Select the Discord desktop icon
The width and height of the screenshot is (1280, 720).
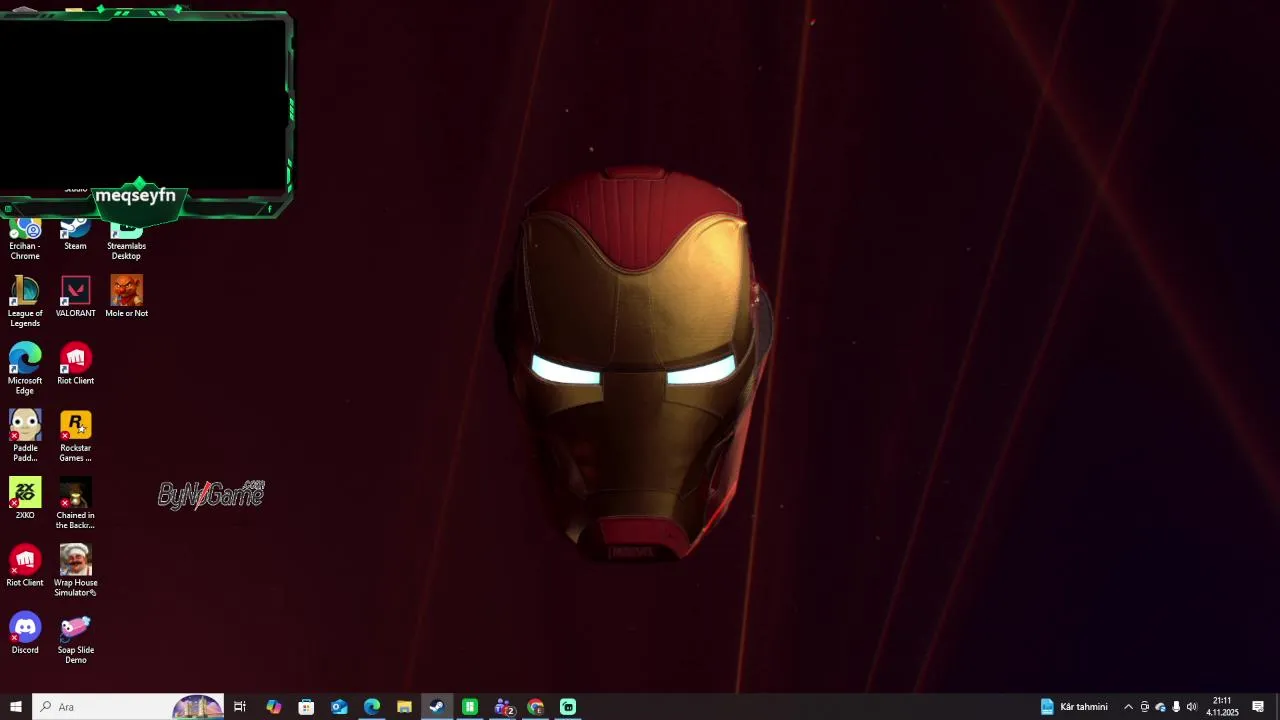tap(25, 633)
